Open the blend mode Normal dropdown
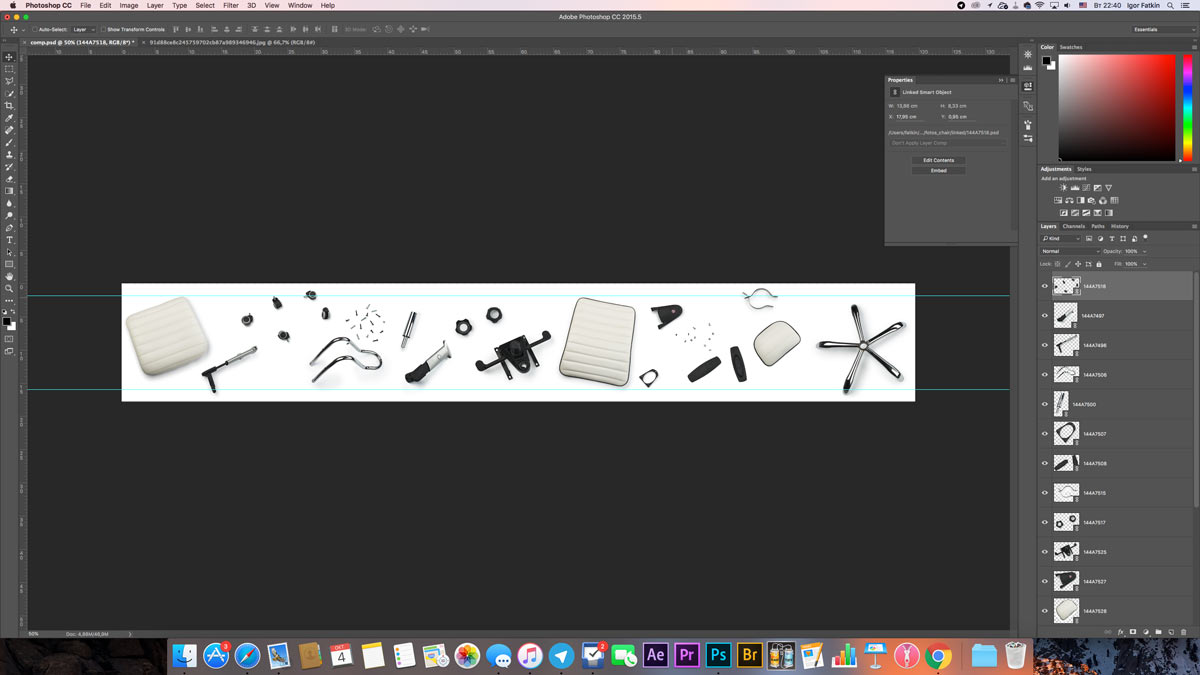Image resolution: width=1200 pixels, height=675 pixels. tap(1067, 251)
